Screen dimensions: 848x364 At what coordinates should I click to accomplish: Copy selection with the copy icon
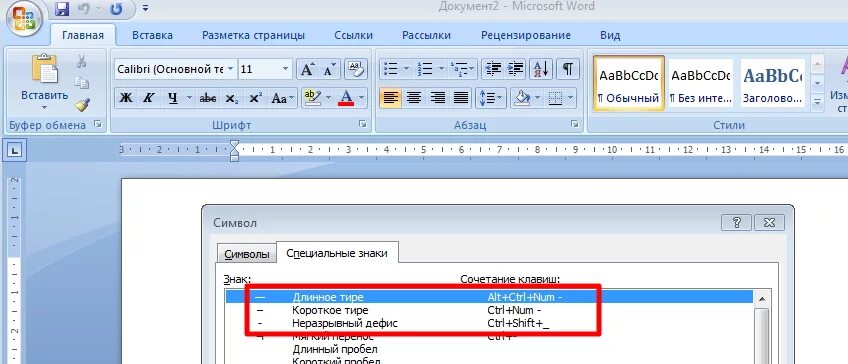[82, 83]
